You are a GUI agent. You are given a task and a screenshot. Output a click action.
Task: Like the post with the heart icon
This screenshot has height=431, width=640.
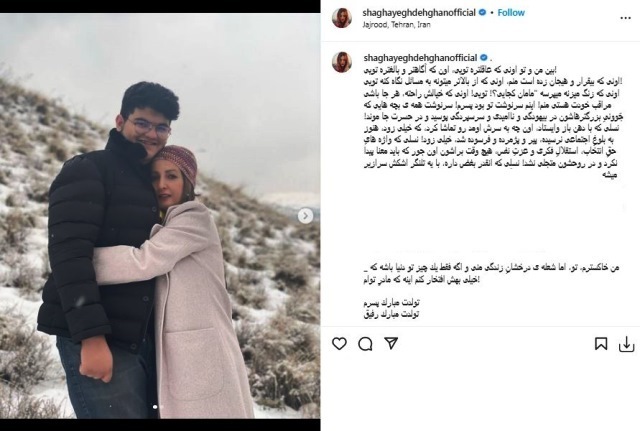339,344
